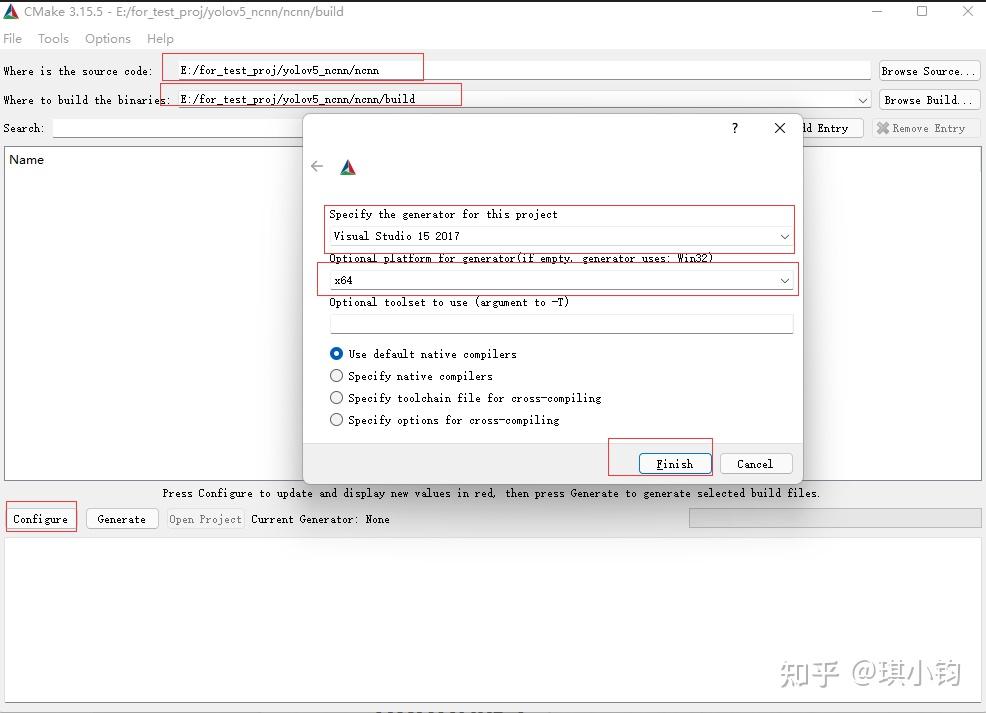Click the Remove Entry delete icon
This screenshot has height=713, width=986.
click(x=883, y=127)
